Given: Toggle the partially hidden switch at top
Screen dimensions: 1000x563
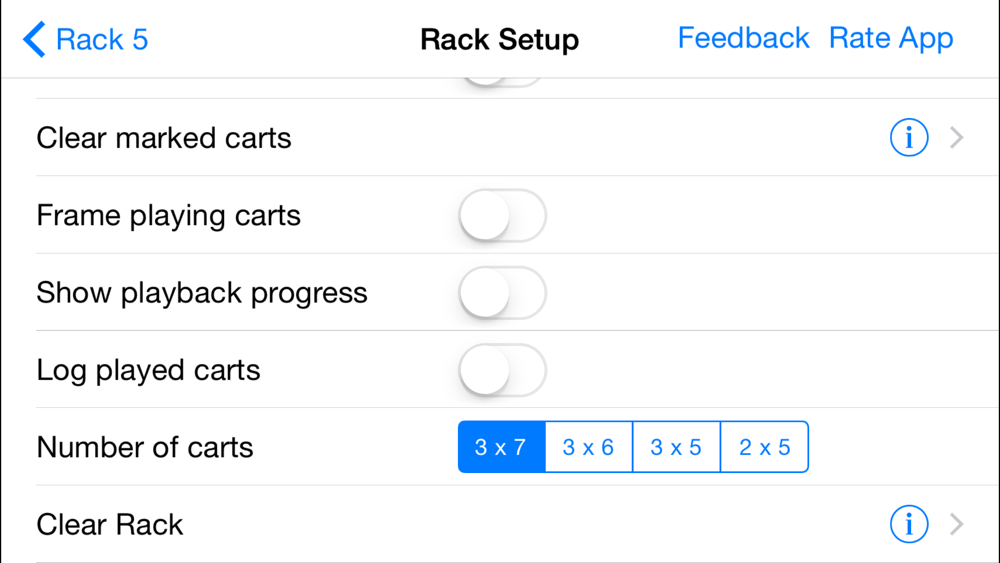Looking at the screenshot, I should [502, 82].
